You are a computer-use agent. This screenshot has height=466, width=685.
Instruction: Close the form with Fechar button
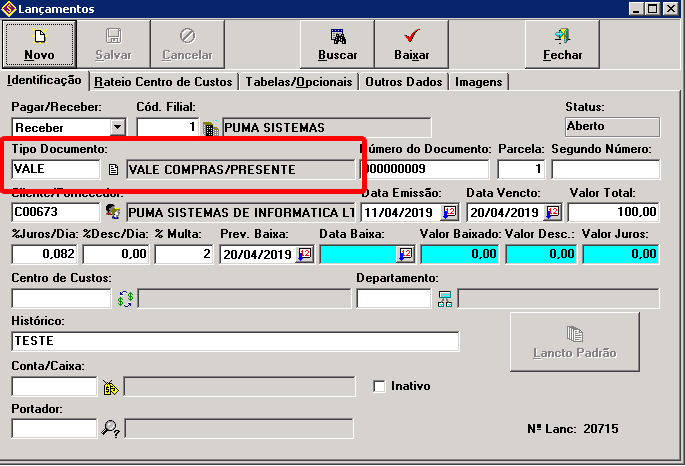pos(562,43)
